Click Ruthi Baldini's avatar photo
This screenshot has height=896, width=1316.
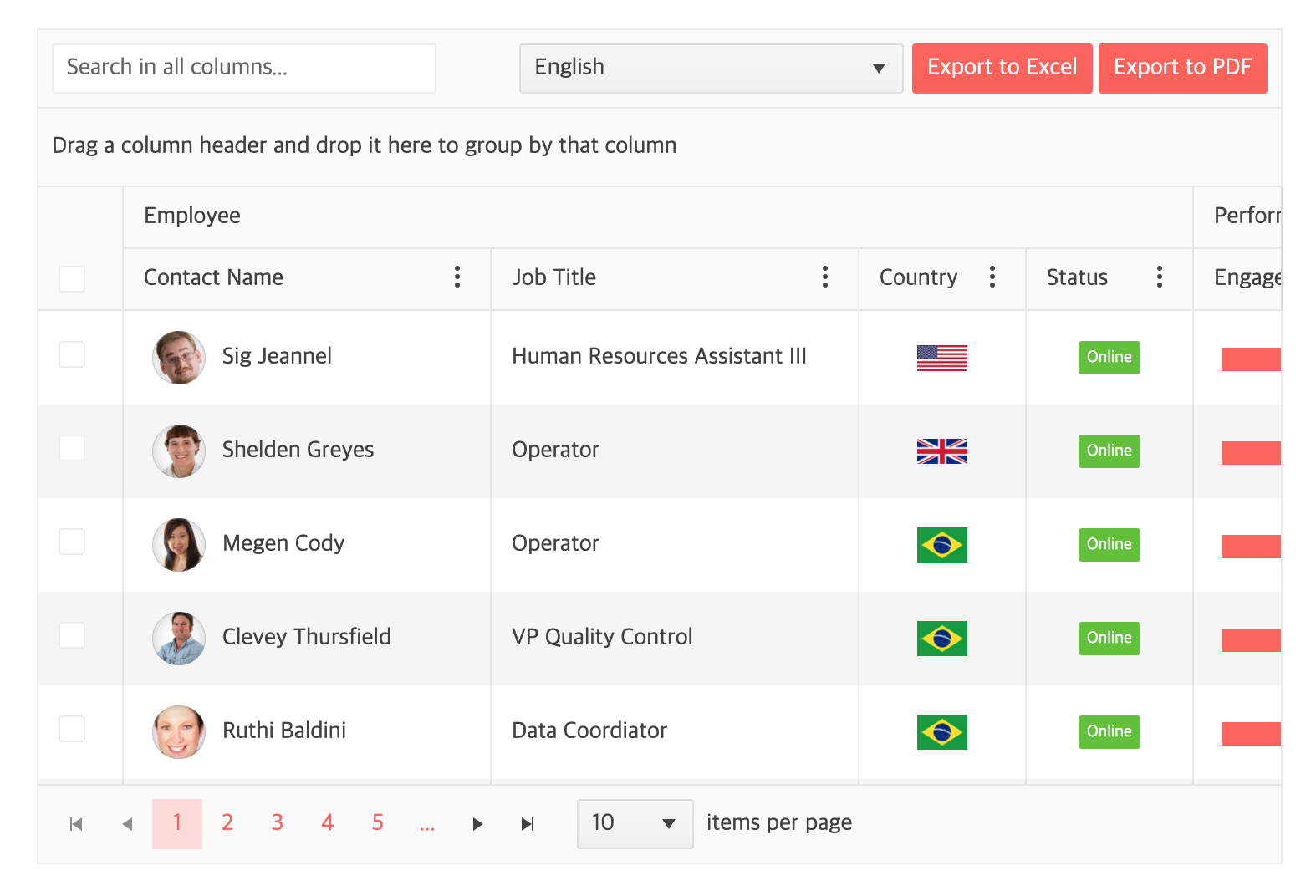(x=179, y=732)
